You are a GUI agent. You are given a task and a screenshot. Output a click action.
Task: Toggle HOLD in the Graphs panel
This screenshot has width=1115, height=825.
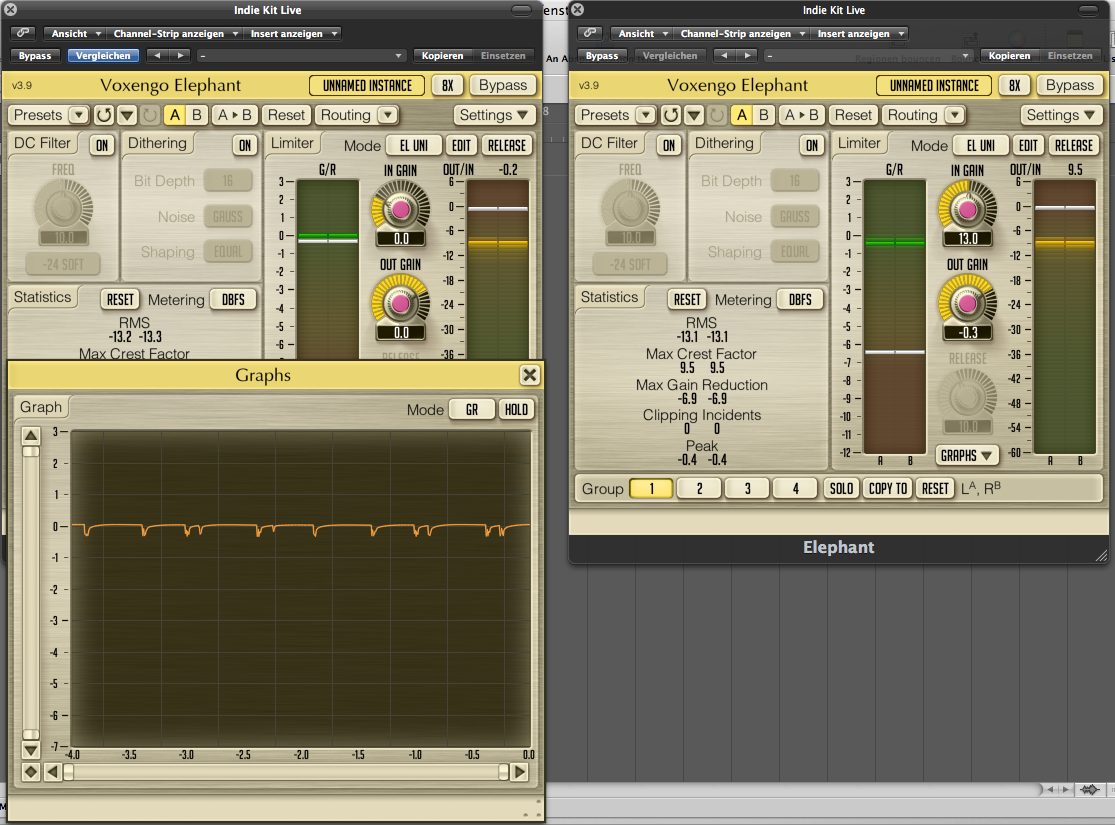pos(516,410)
